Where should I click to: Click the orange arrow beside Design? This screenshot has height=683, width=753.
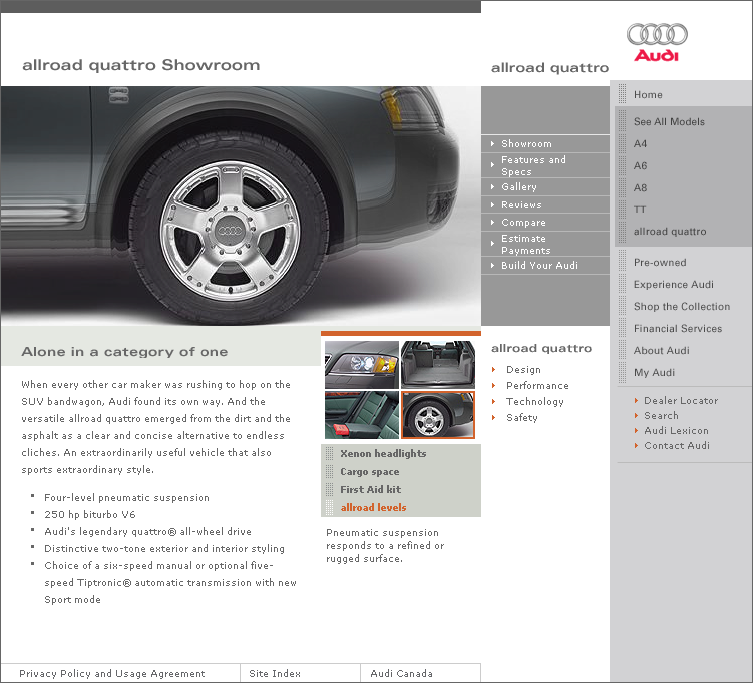(x=493, y=370)
